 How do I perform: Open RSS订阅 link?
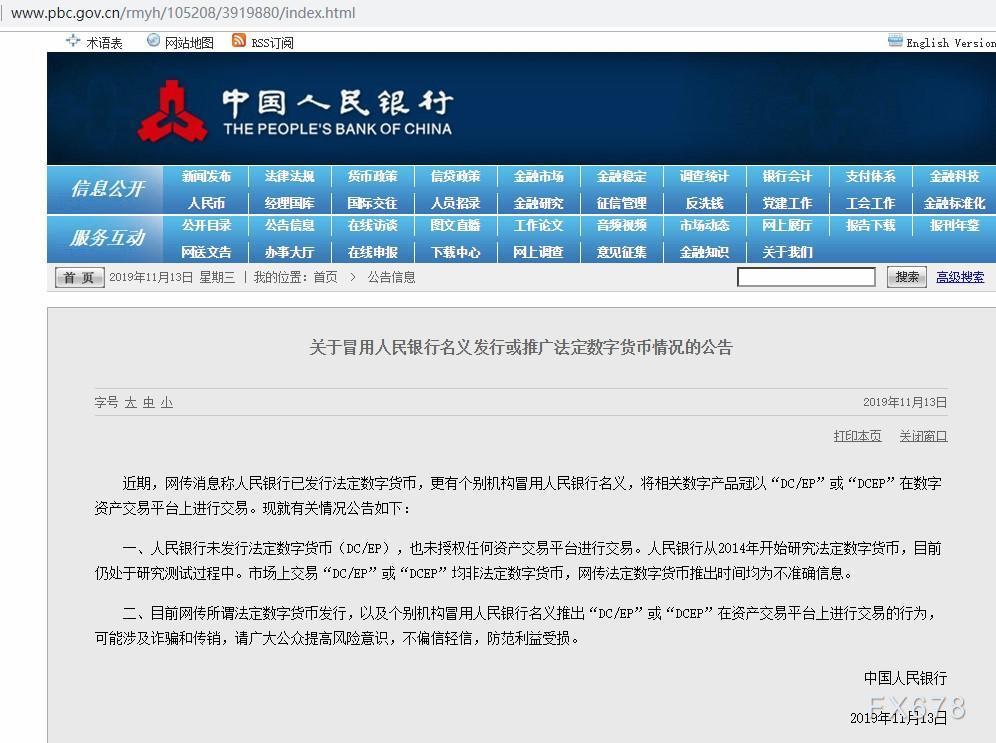[273, 43]
